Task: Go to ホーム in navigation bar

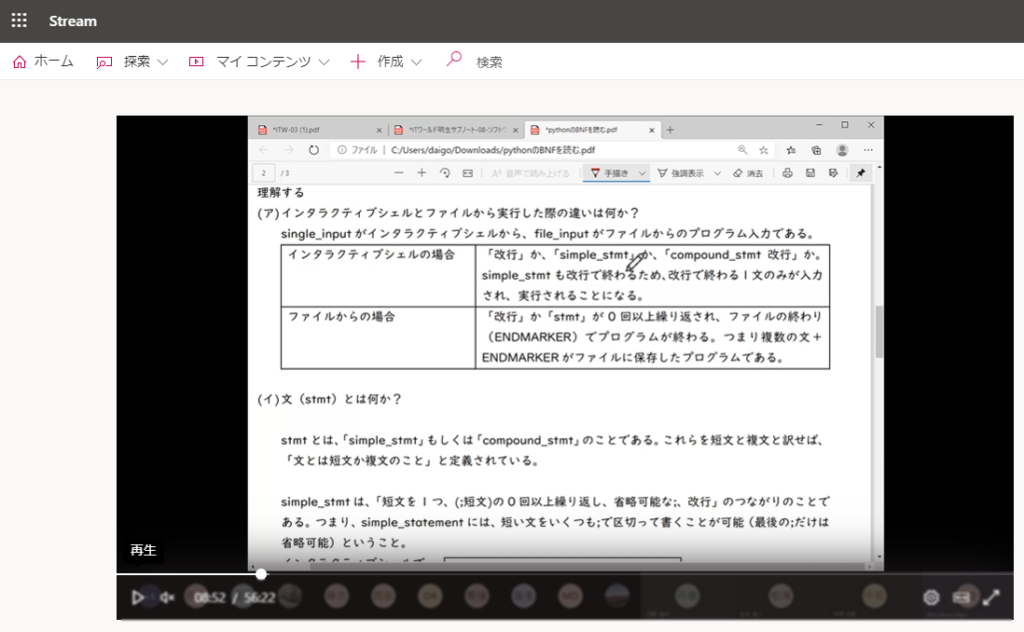Action: click(43, 62)
